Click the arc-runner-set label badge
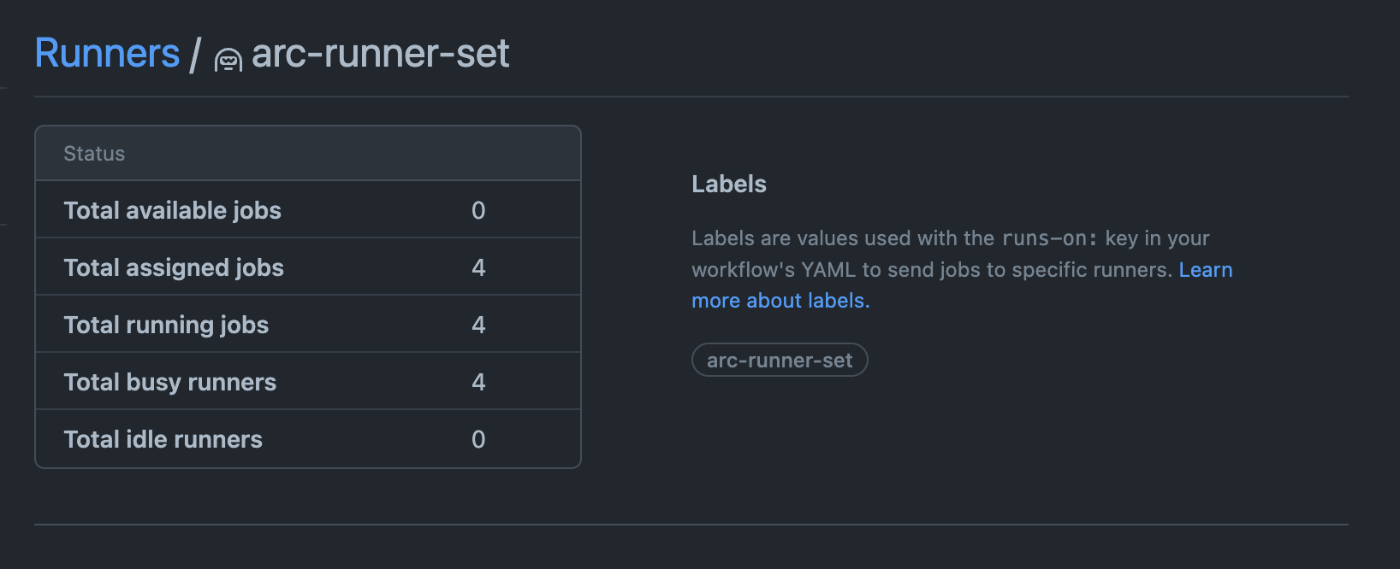The width and height of the screenshot is (1400, 569). click(x=780, y=360)
